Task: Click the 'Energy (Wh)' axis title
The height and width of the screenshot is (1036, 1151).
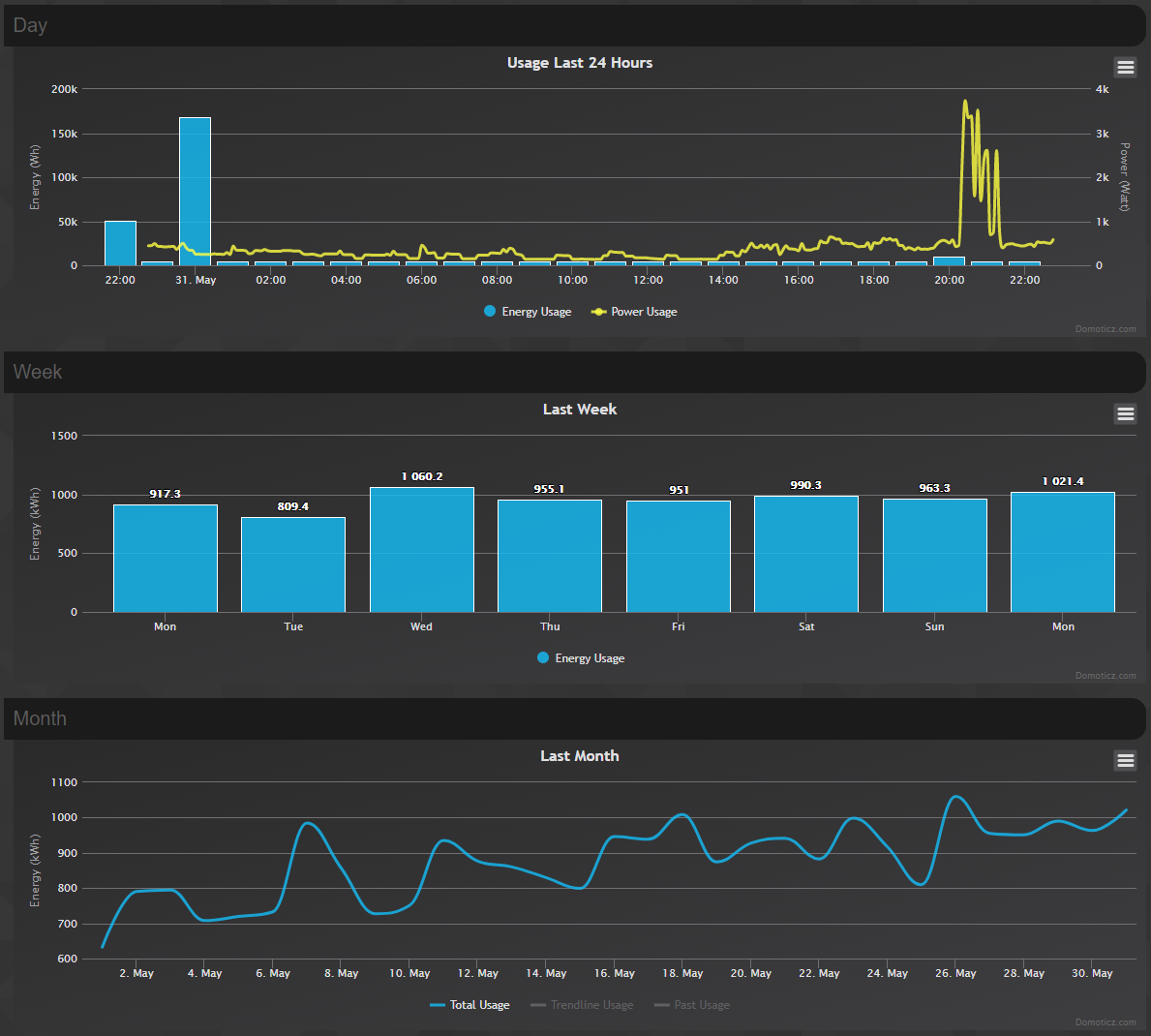Action: point(35,177)
